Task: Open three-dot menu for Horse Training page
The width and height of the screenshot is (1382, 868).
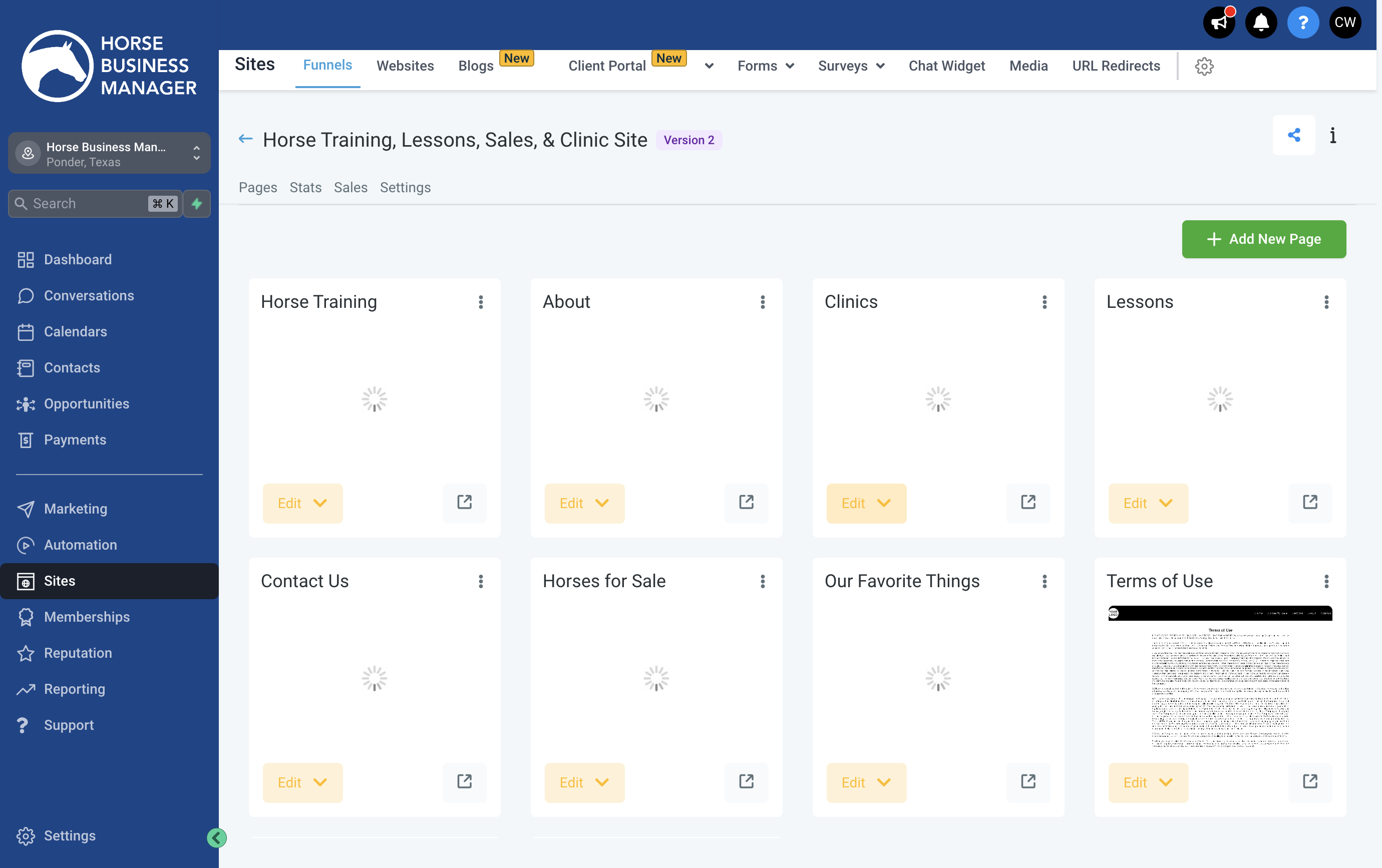Action: (480, 302)
